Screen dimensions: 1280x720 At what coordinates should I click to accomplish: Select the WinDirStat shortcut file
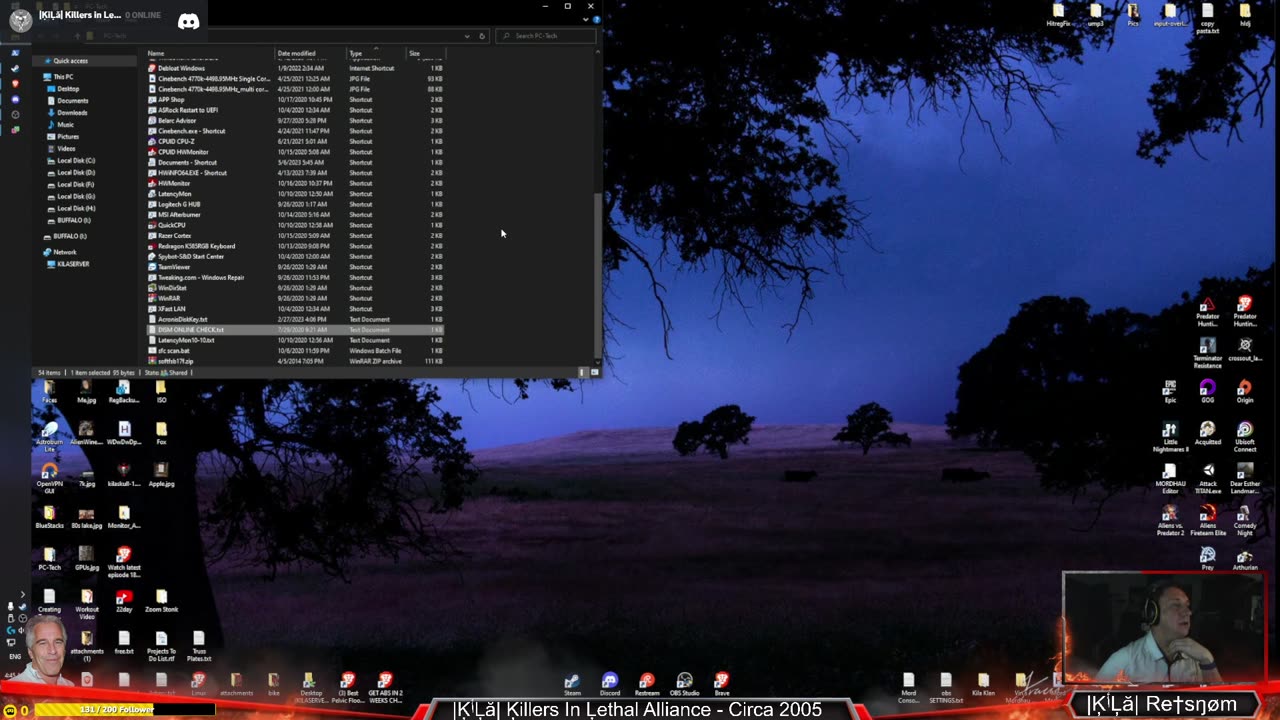tap(295, 288)
